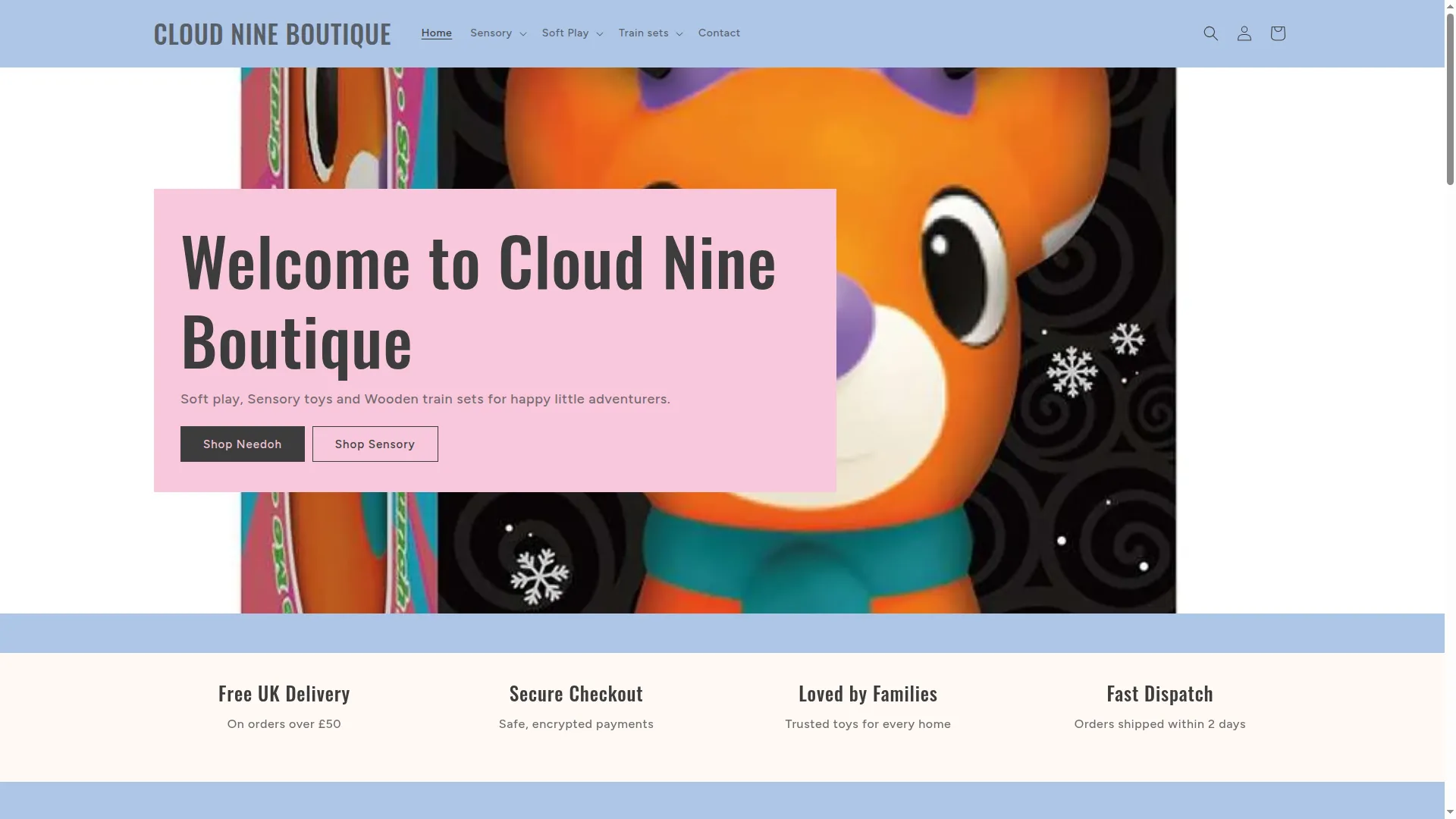Click the Shop Sensory button

click(x=375, y=444)
